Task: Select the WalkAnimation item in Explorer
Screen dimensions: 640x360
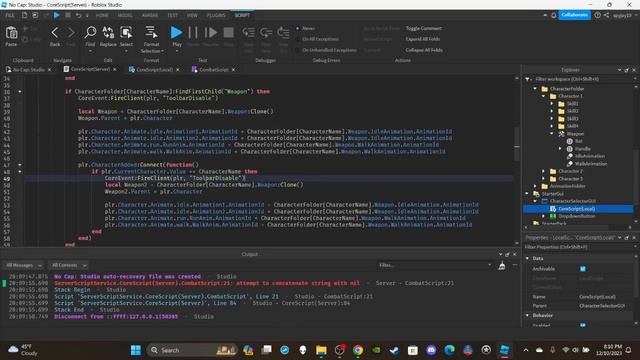Action: pos(591,164)
